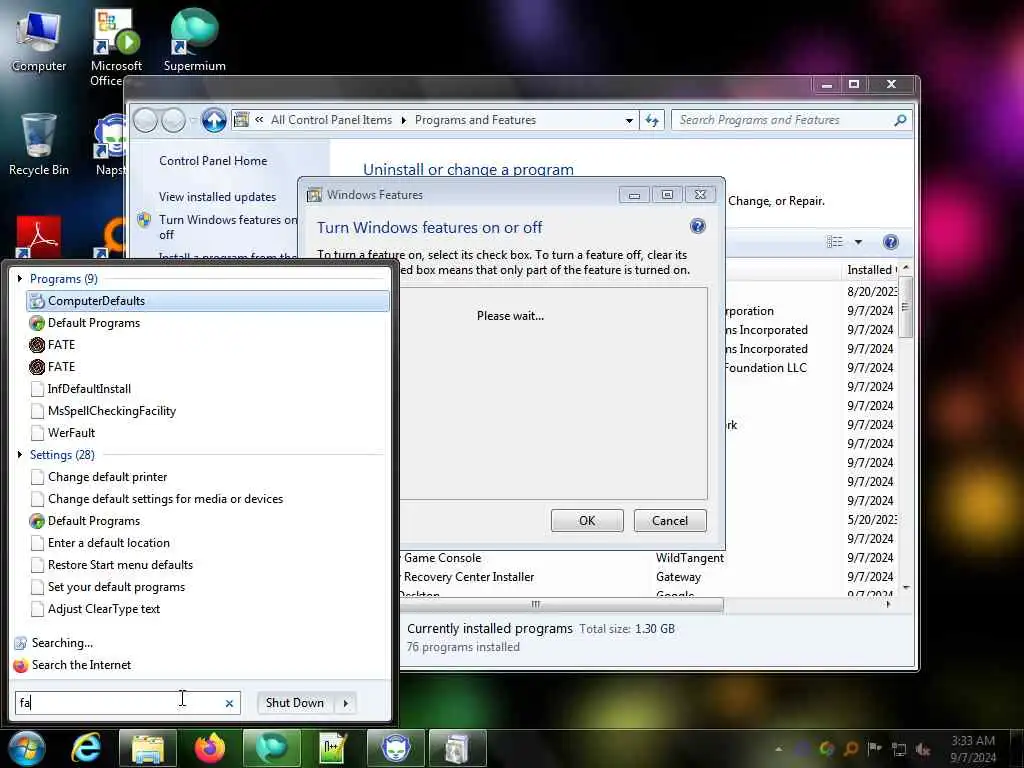
Task: Open the Recycle Bin icon
Action: tap(39, 144)
